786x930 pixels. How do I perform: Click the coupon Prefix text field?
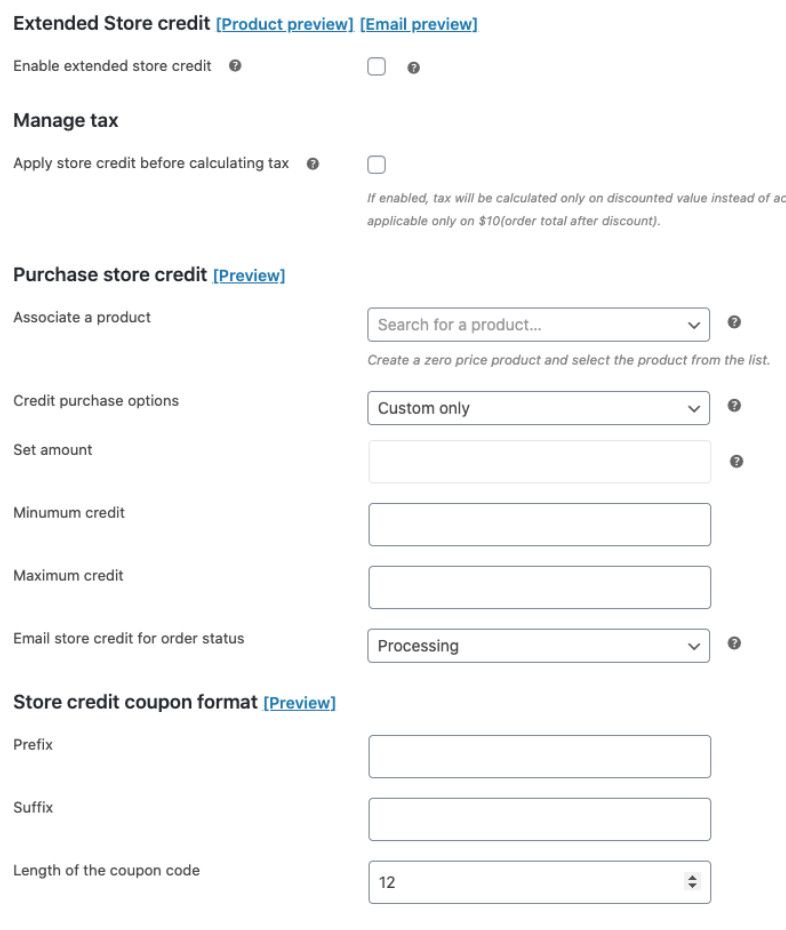539,757
